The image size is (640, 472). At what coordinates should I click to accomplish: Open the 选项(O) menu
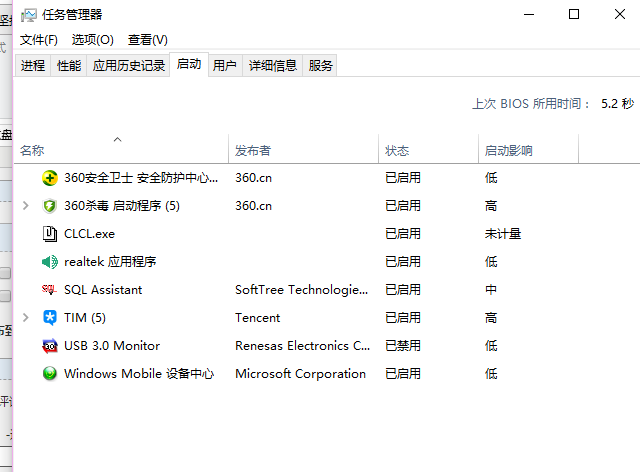click(x=93, y=40)
